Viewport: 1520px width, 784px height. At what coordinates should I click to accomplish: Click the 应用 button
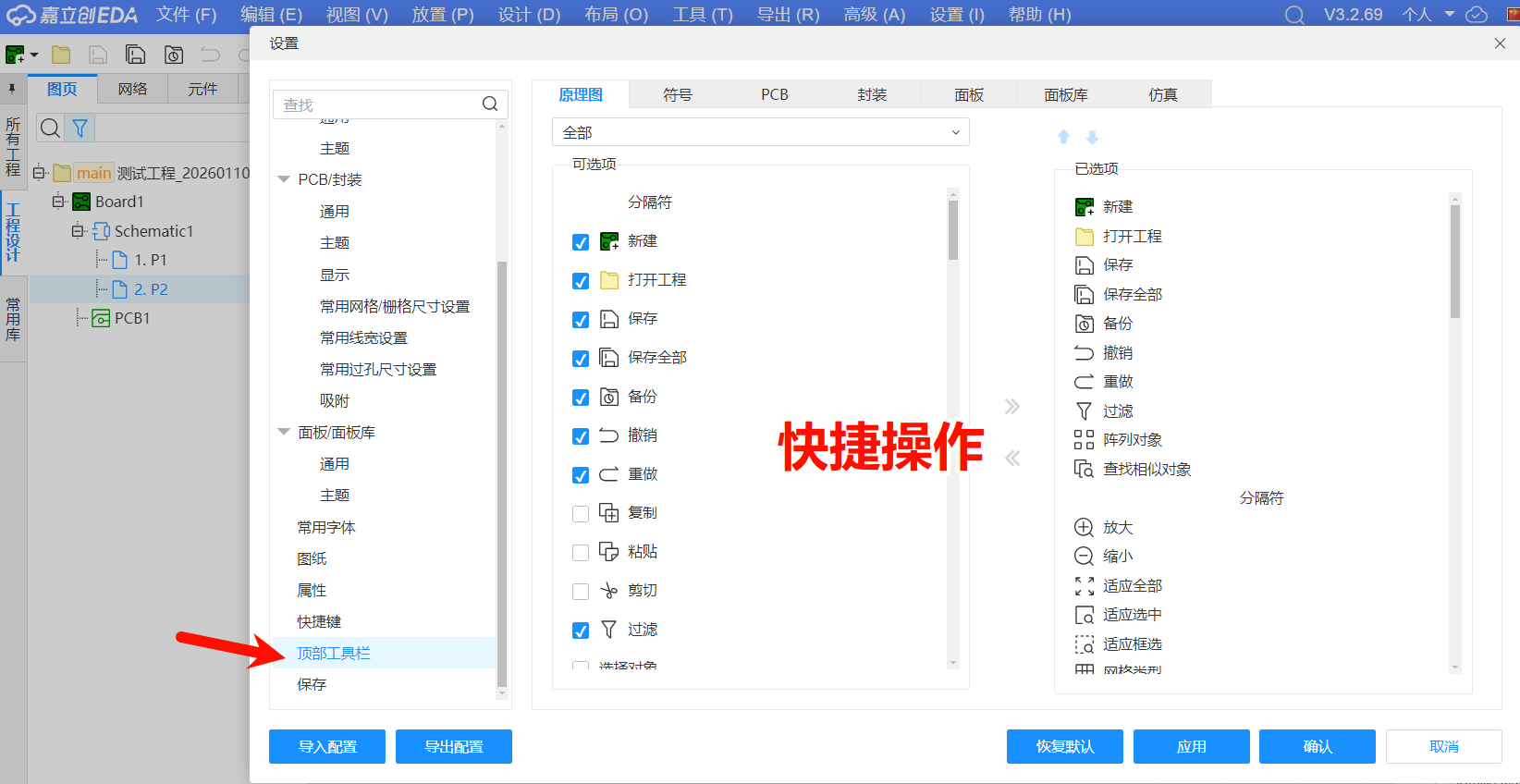click(x=1192, y=746)
